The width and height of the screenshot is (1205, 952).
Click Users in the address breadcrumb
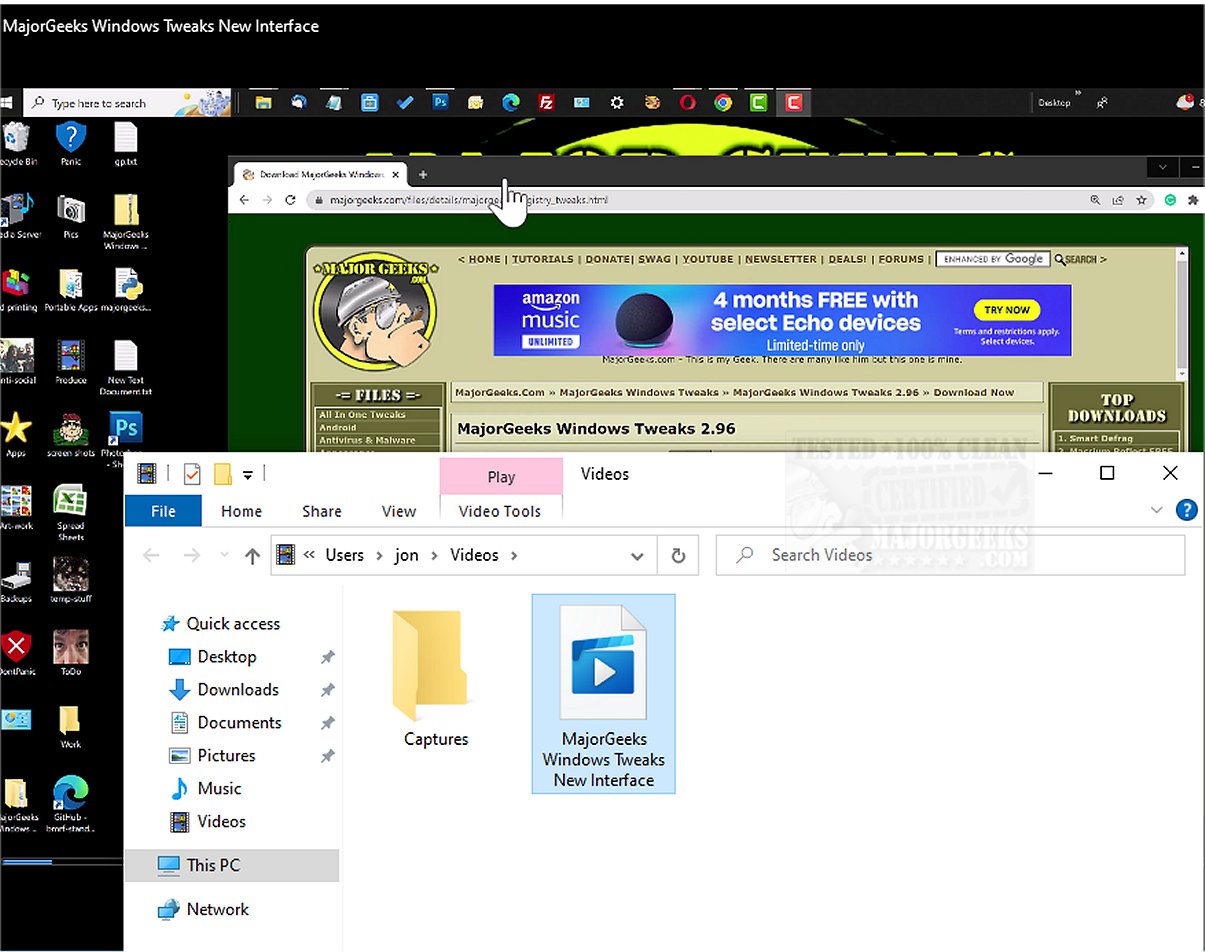345,555
